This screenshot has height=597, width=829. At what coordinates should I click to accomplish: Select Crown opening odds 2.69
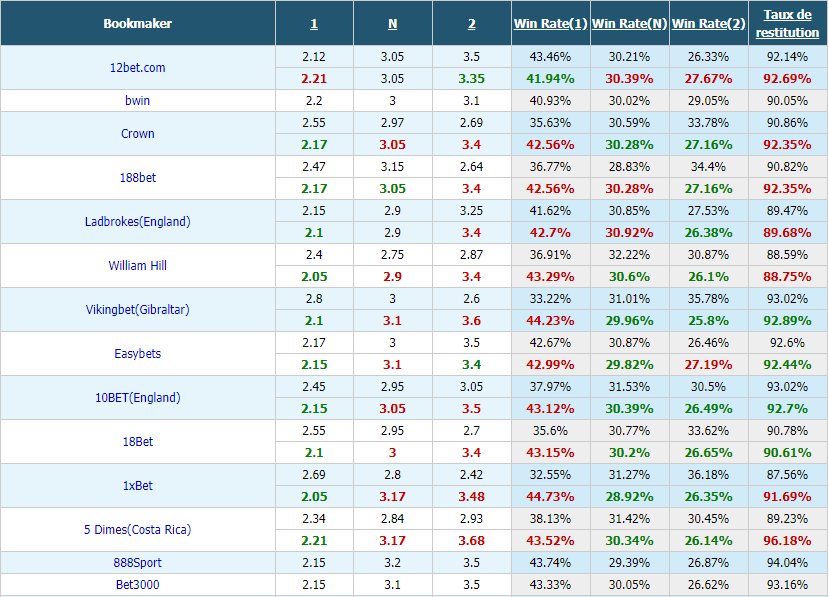[472, 123]
